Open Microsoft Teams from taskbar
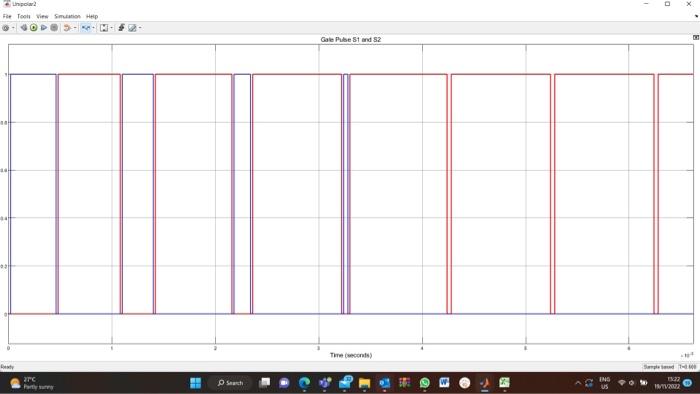Screen dimensions: 700x394 325,383
